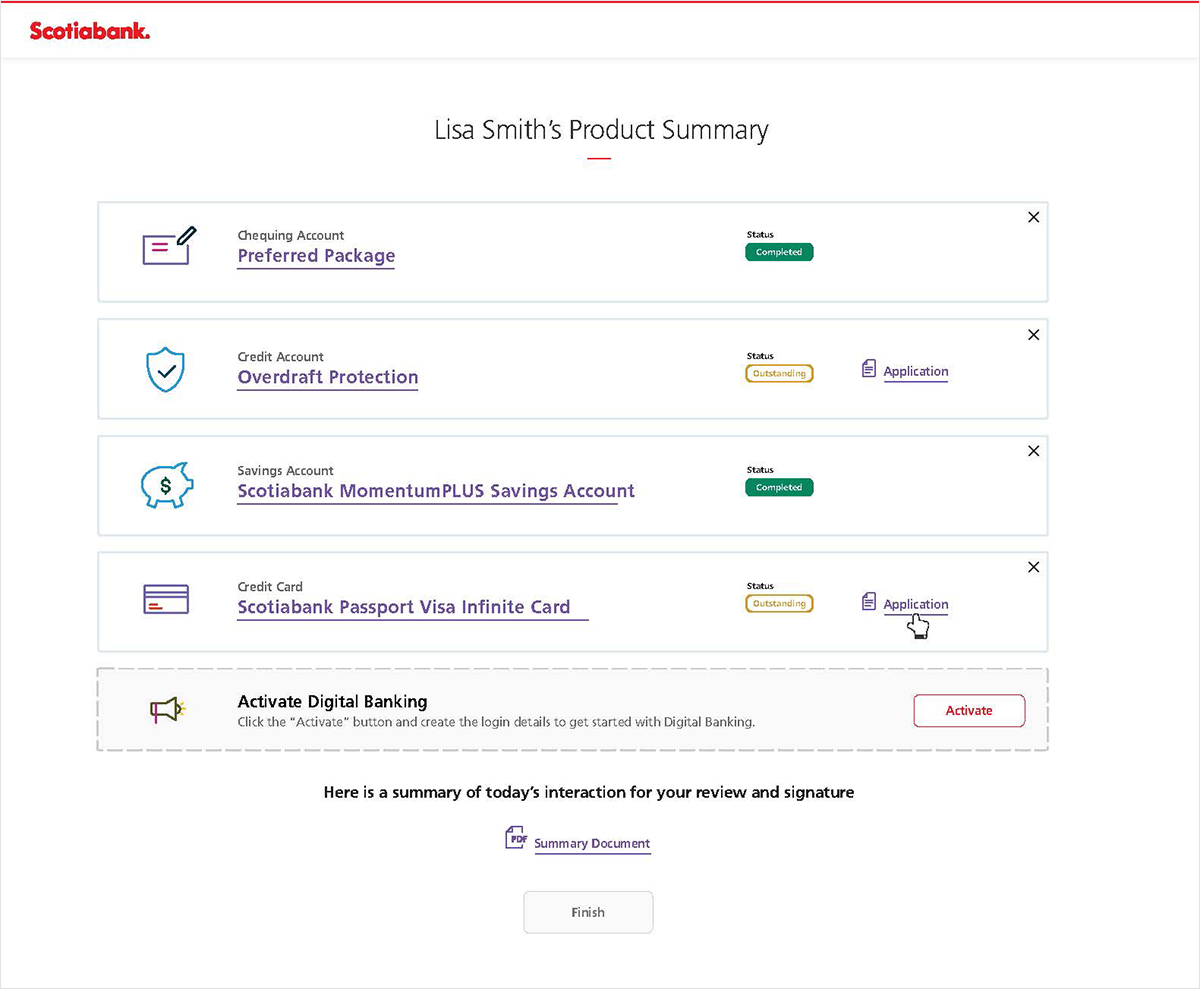This screenshot has width=1200, height=989.
Task: Remove the Preferred Package card with X
Action: tap(1034, 217)
